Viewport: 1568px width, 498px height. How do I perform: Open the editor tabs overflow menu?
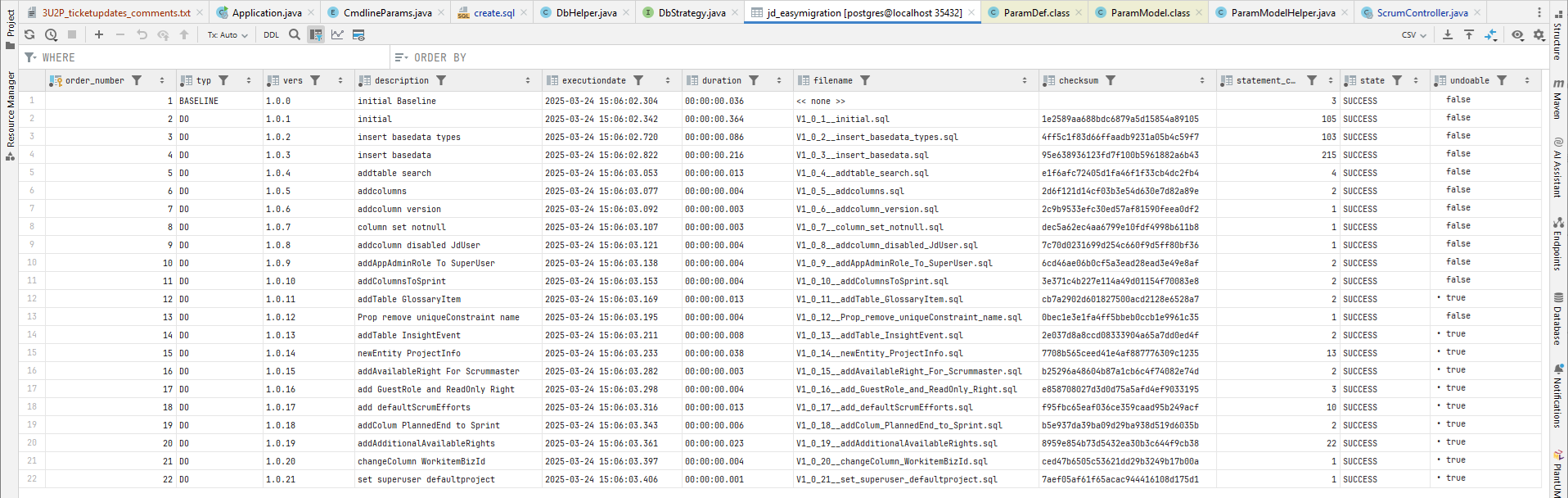1539,12
